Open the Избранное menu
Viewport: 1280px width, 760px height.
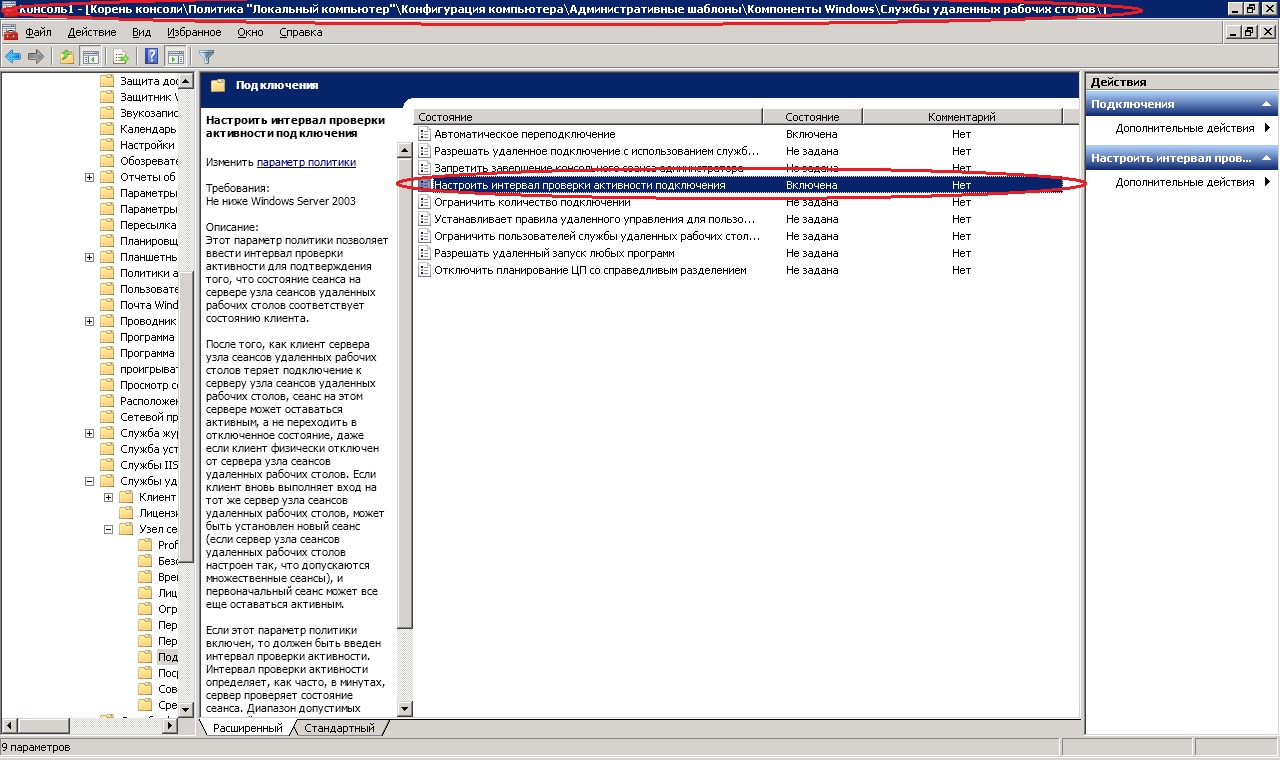194,32
